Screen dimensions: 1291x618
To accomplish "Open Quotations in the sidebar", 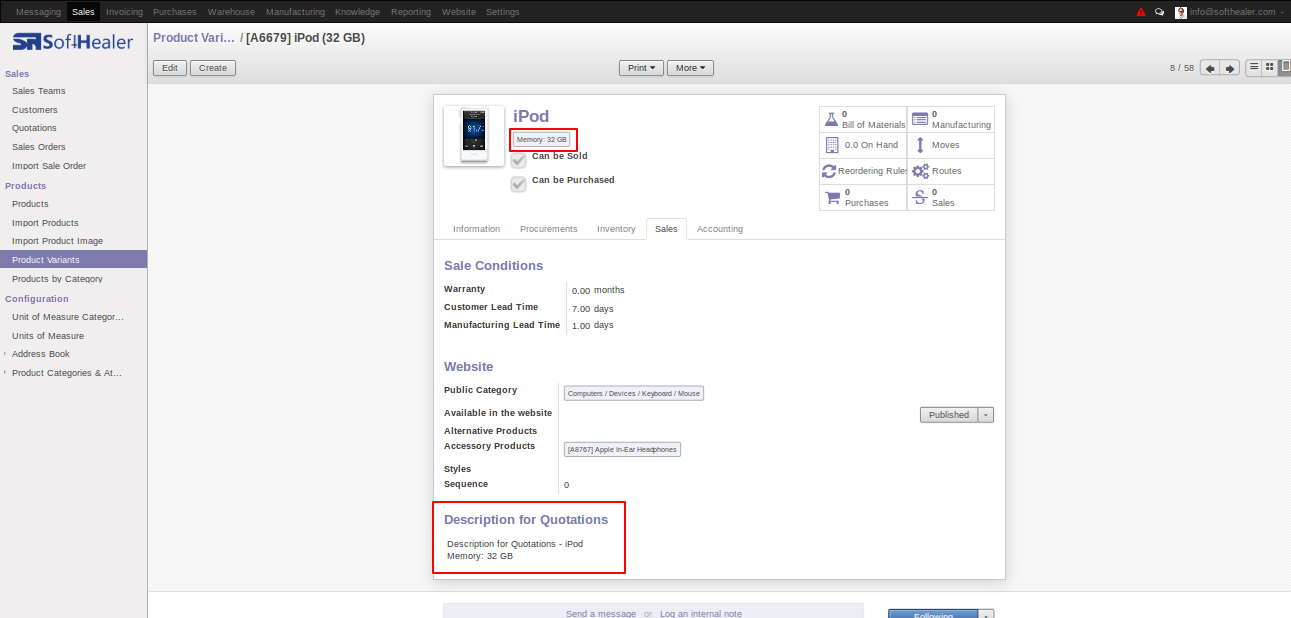I will pyautogui.click(x=34, y=128).
